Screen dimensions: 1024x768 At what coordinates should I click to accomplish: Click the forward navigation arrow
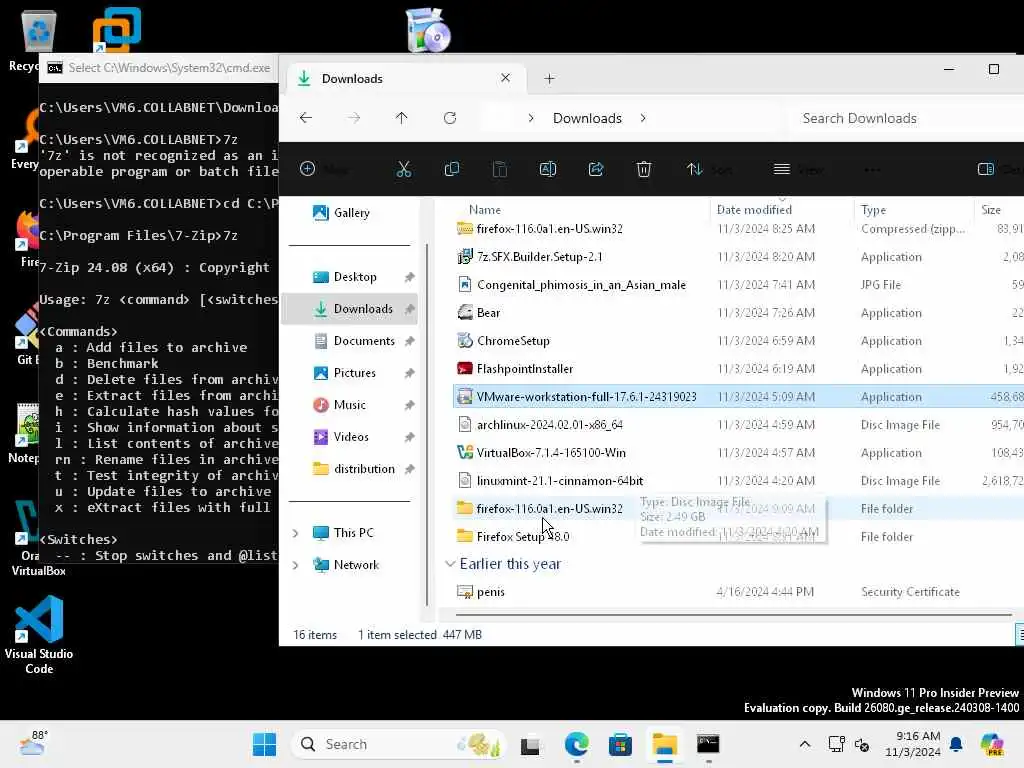pyautogui.click(x=354, y=118)
